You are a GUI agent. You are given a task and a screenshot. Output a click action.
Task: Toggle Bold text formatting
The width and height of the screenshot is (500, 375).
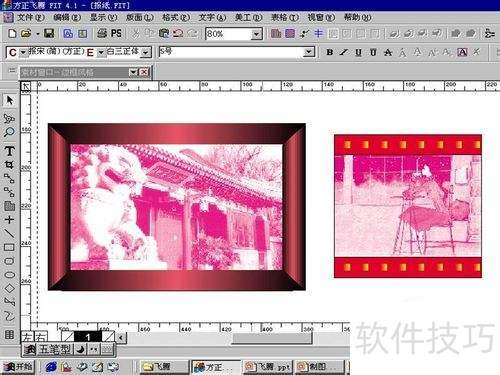coord(330,52)
